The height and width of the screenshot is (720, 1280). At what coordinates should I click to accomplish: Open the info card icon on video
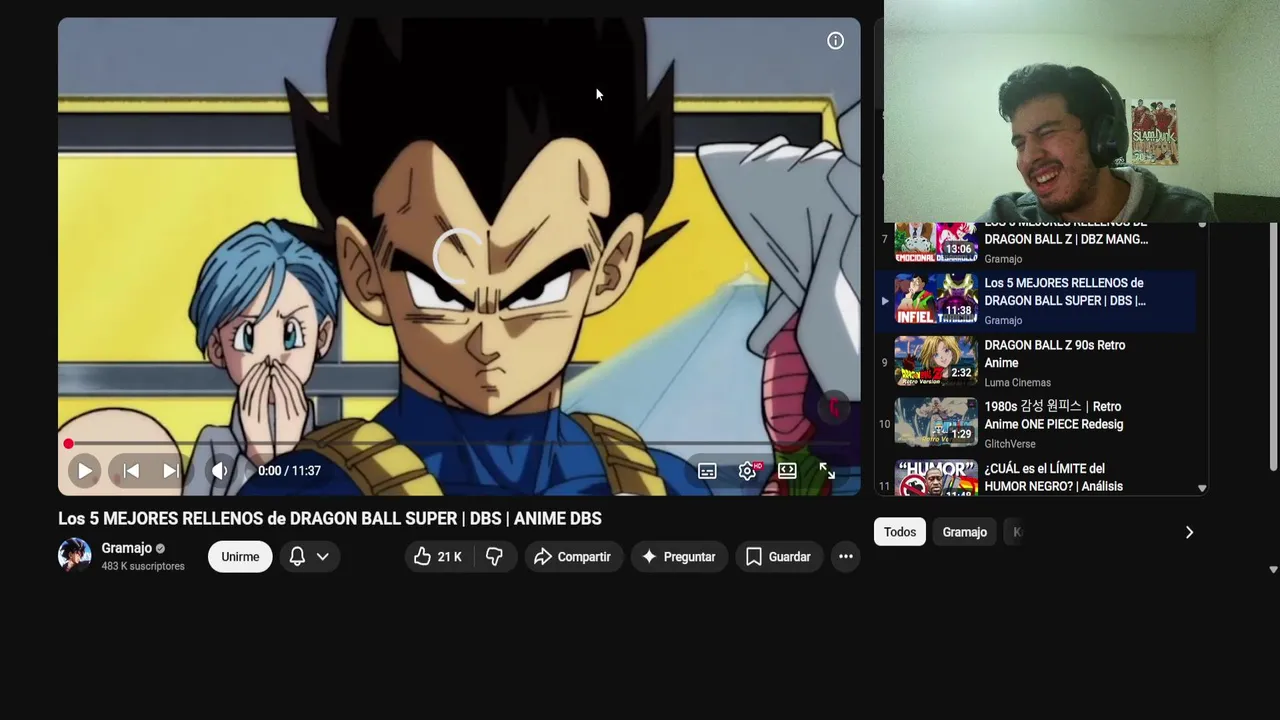[835, 41]
